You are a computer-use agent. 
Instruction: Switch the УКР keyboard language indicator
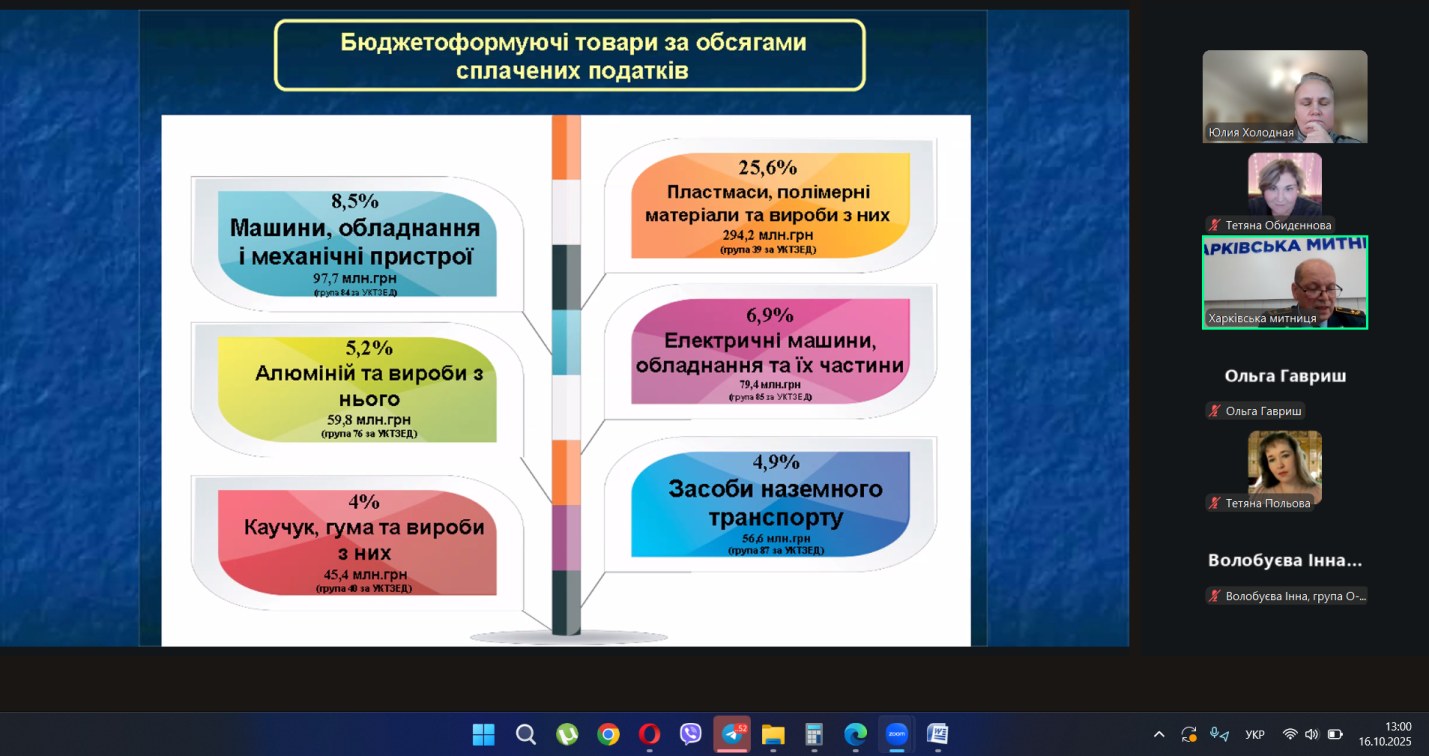pyautogui.click(x=1255, y=735)
